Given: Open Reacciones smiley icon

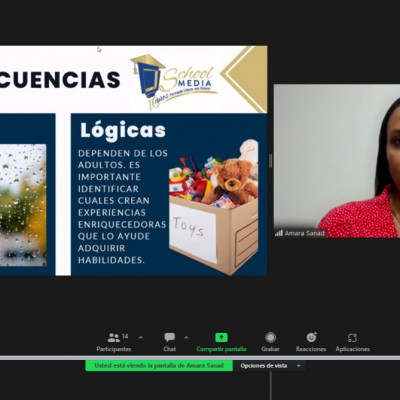Looking at the screenshot, I should [312, 337].
